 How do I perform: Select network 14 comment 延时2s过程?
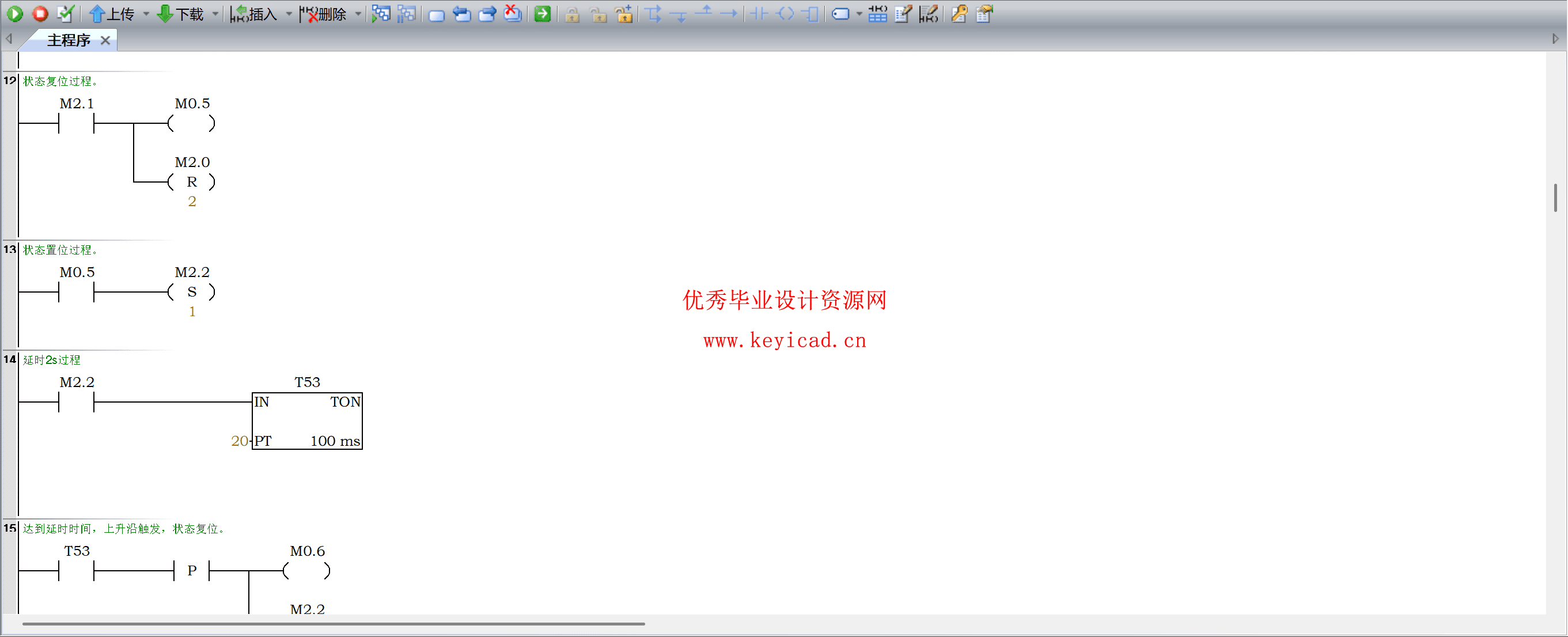[52, 360]
